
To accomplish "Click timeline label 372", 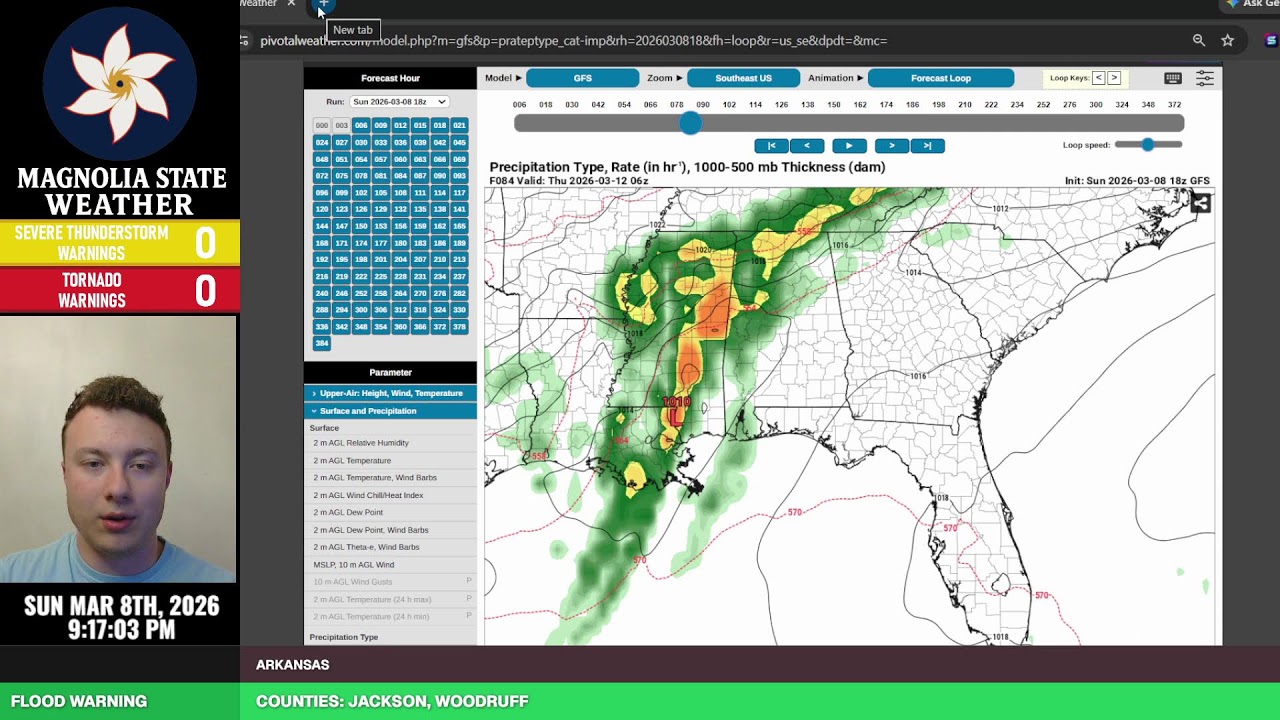I will pyautogui.click(x=1174, y=104).
